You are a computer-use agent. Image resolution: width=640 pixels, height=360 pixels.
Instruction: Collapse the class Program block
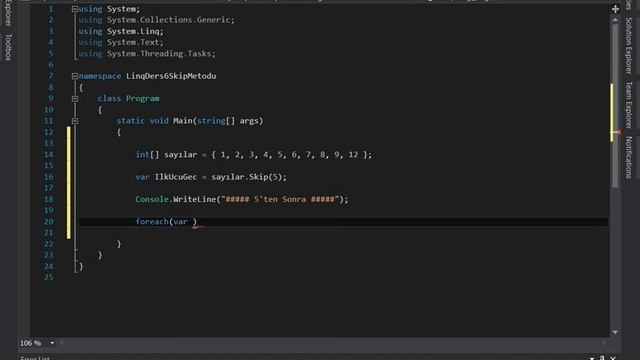pyautogui.click(x=75, y=99)
